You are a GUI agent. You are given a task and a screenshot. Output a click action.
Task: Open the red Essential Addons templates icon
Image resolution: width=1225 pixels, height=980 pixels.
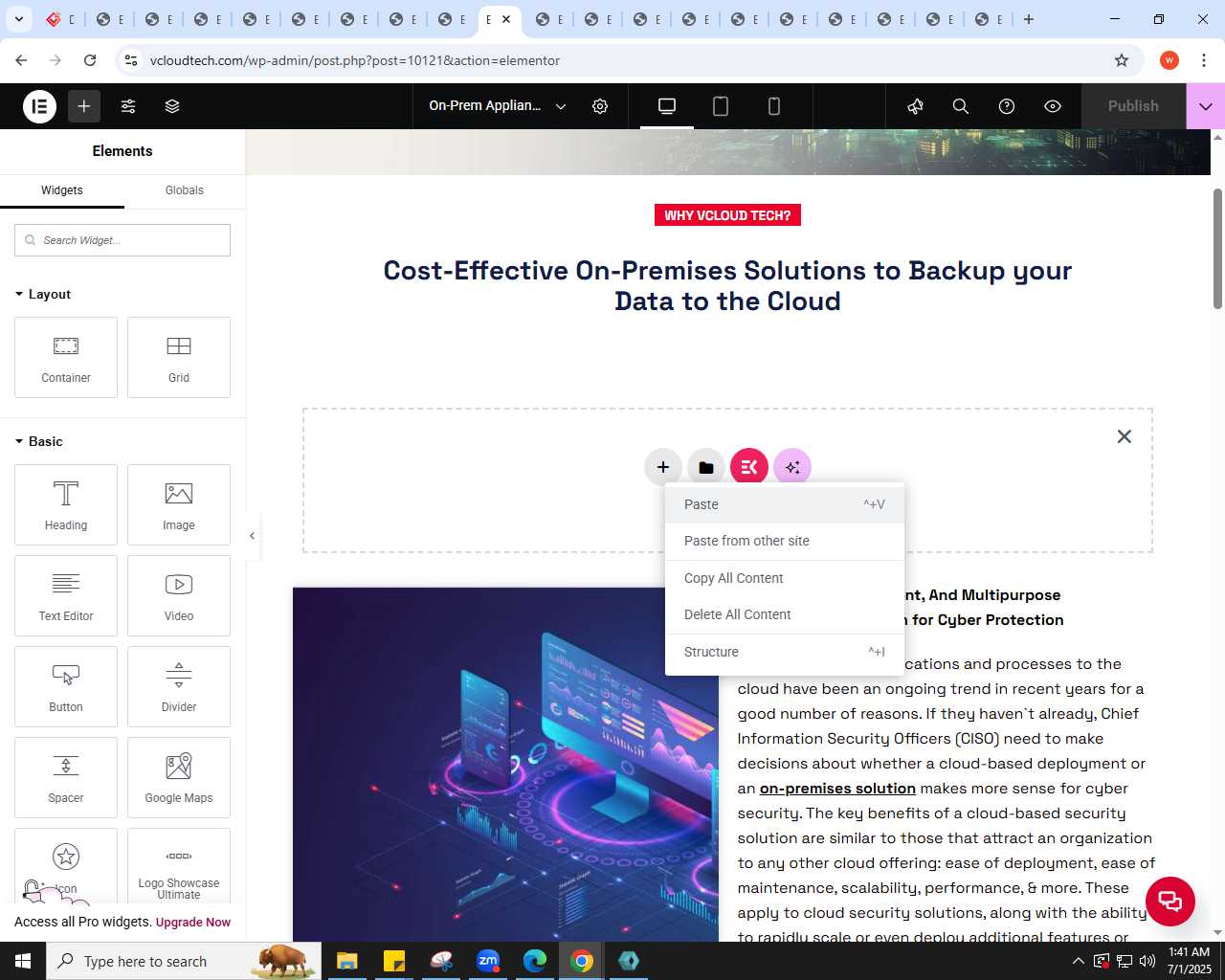[749, 467]
